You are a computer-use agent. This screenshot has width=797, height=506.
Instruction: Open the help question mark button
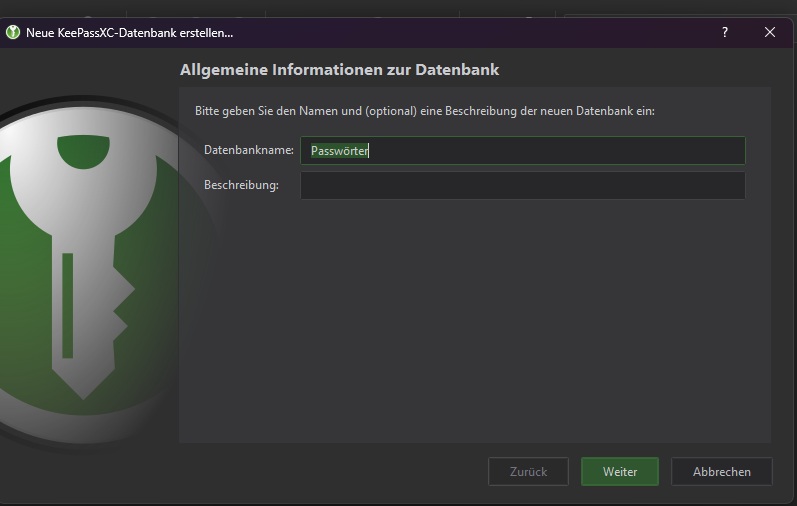[725, 33]
